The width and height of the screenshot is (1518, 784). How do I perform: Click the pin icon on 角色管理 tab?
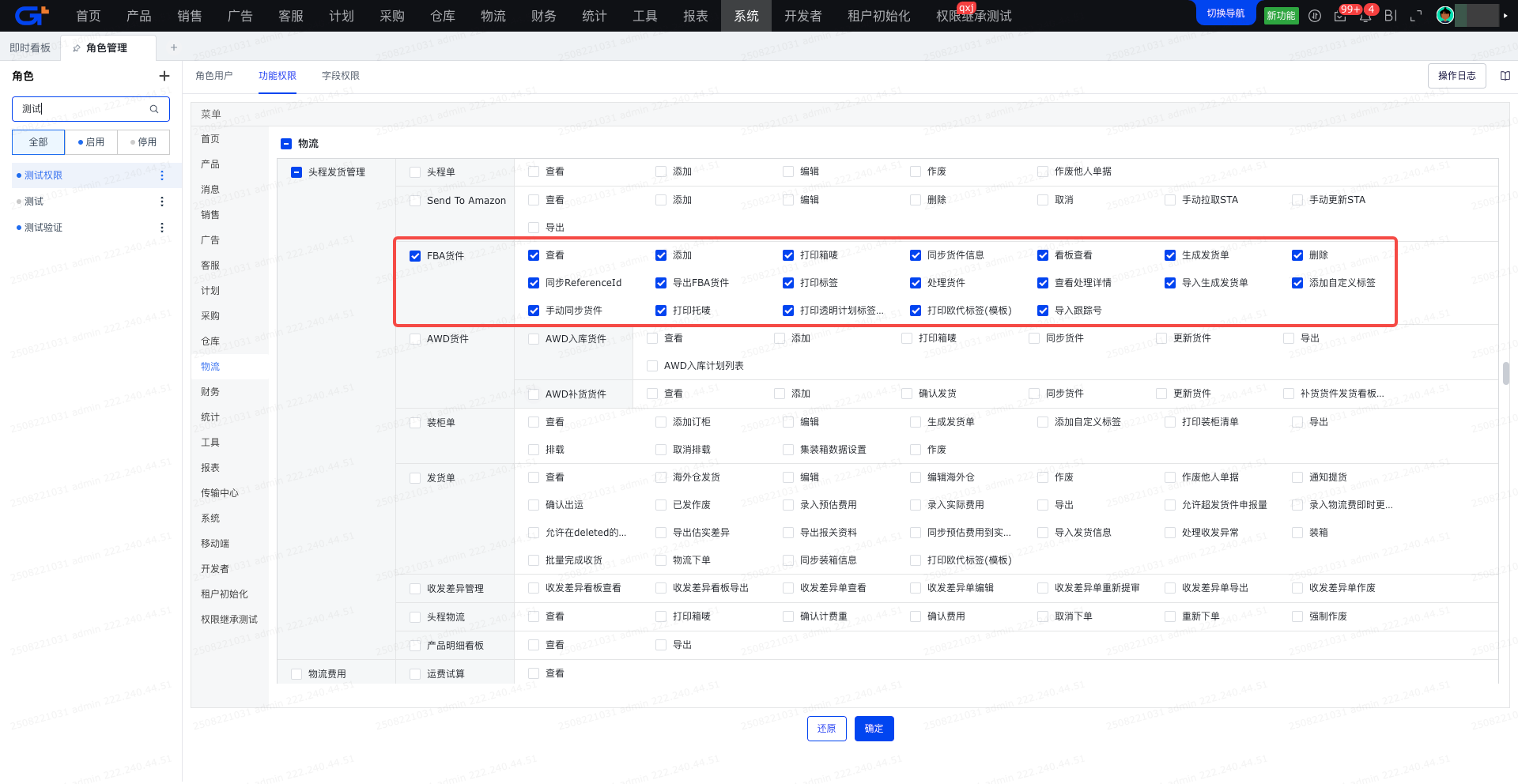click(x=77, y=48)
